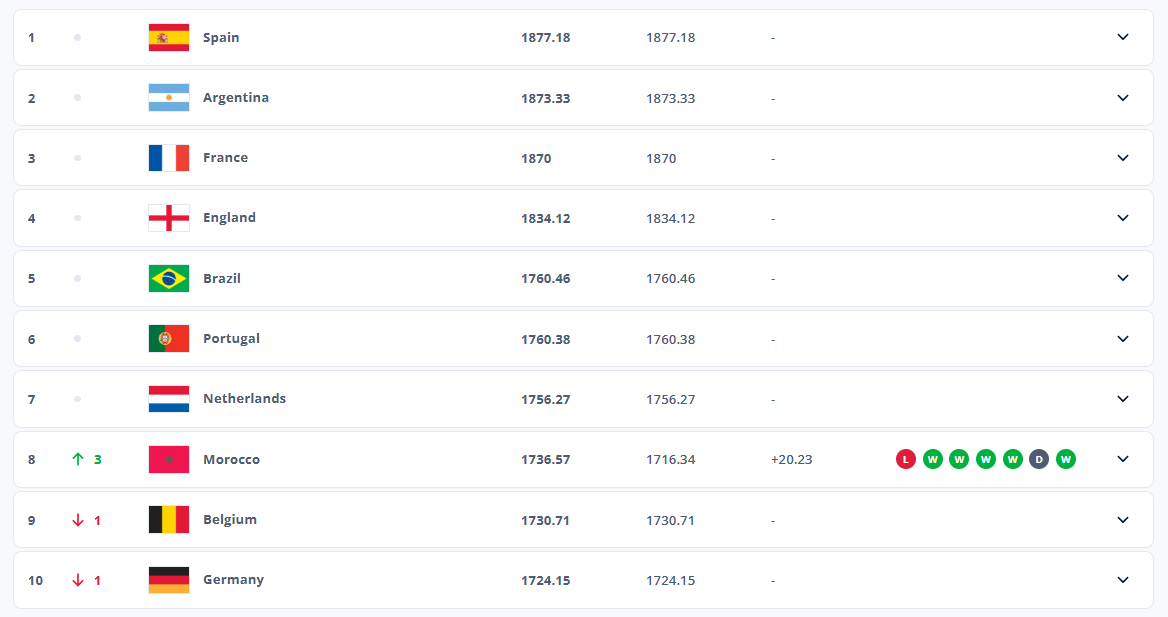
Task: Open the Netherlands row dropdown arrow
Action: [1123, 399]
